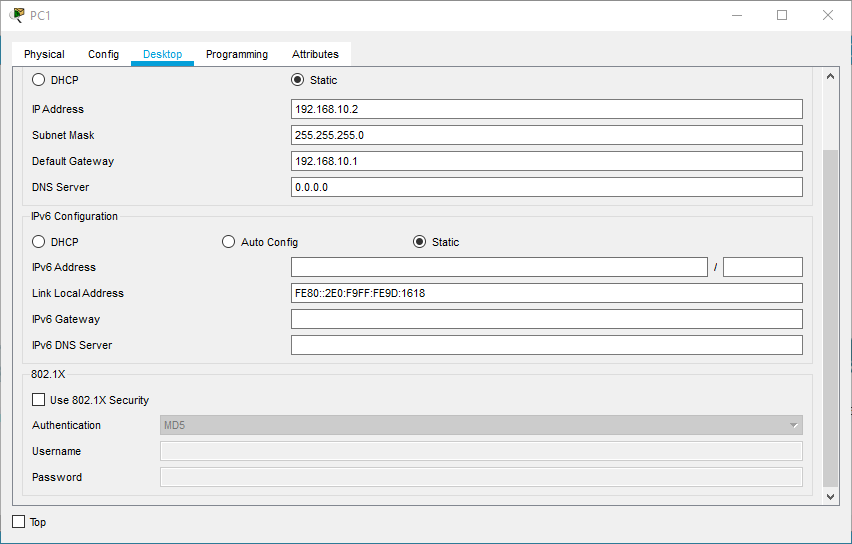The height and width of the screenshot is (544, 852).
Task: Choose Auto Config under IPv6 Configuration
Action: [x=229, y=242]
